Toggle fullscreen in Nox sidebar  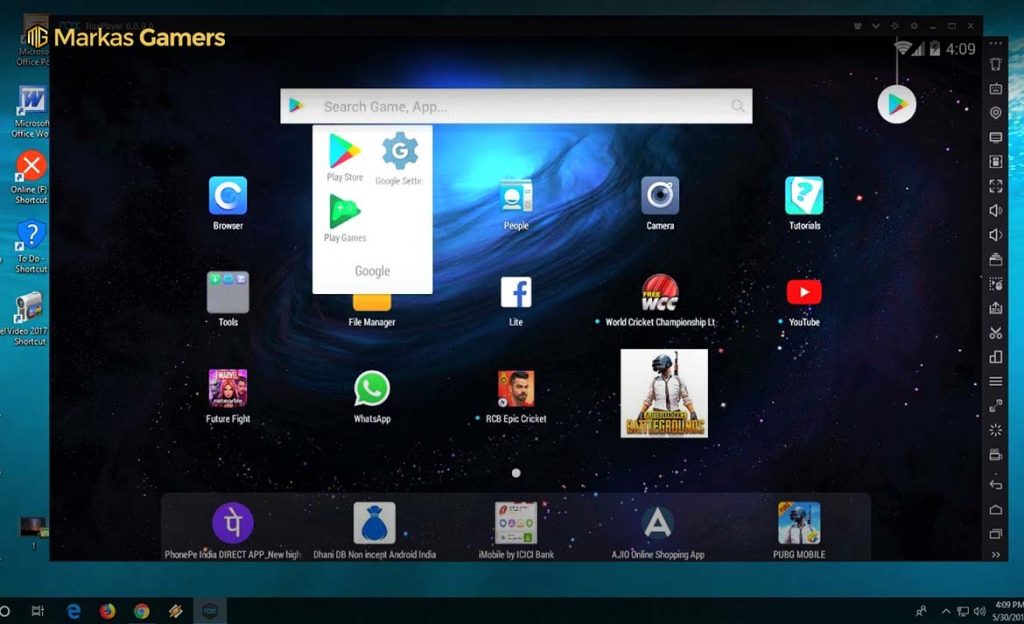point(995,186)
